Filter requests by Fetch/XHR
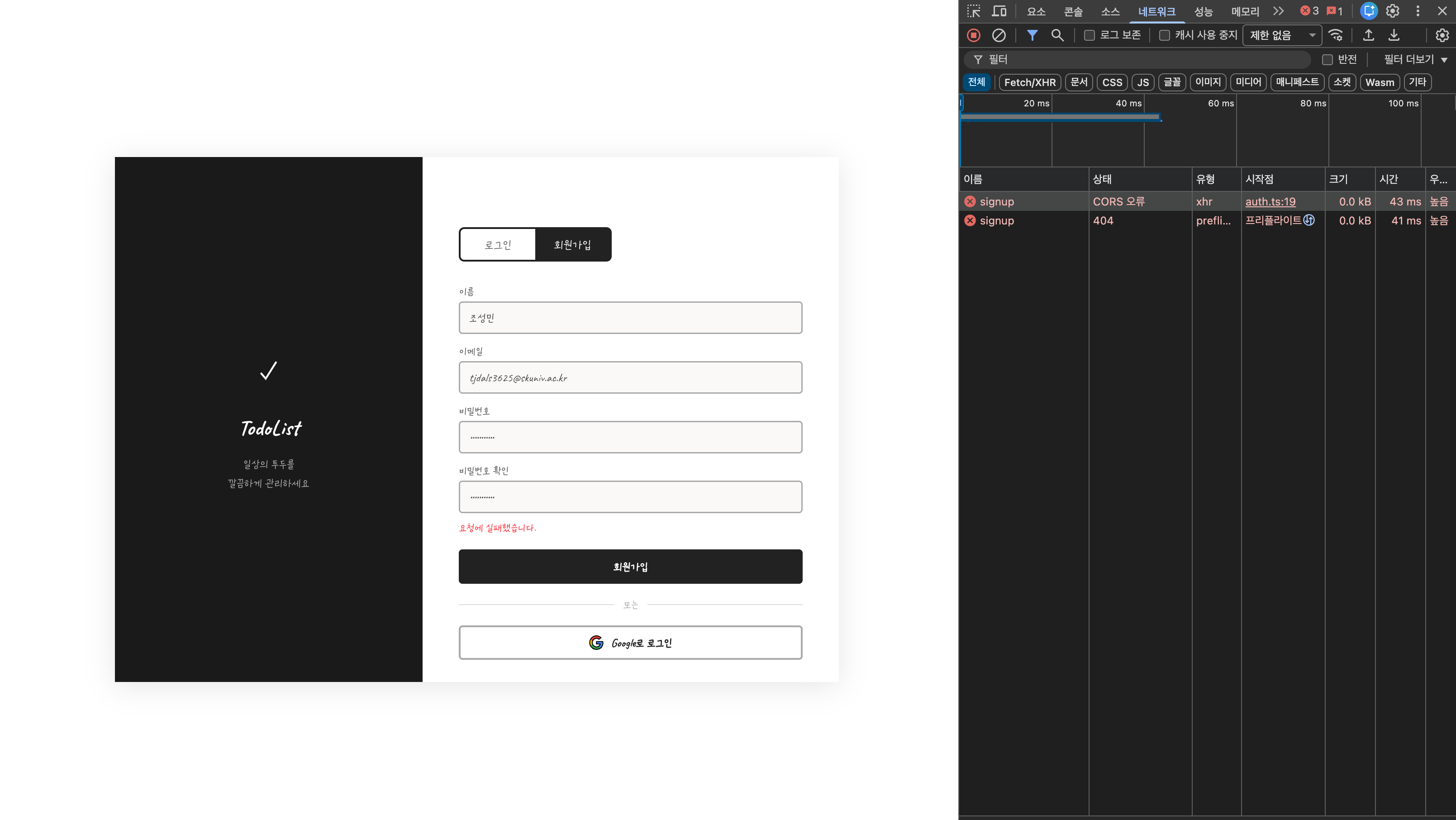 [x=1030, y=82]
